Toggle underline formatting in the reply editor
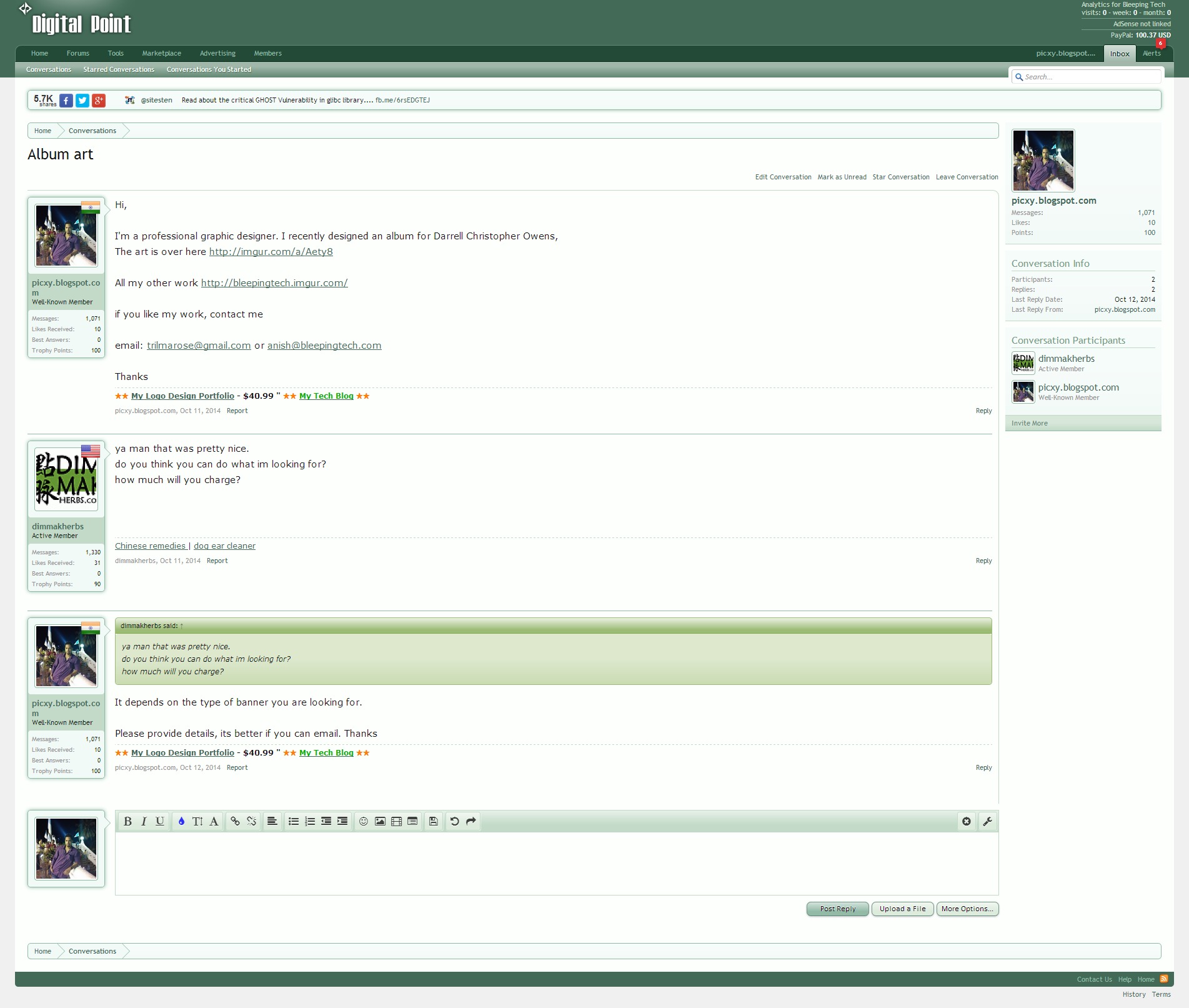1189x1008 pixels. 160,821
